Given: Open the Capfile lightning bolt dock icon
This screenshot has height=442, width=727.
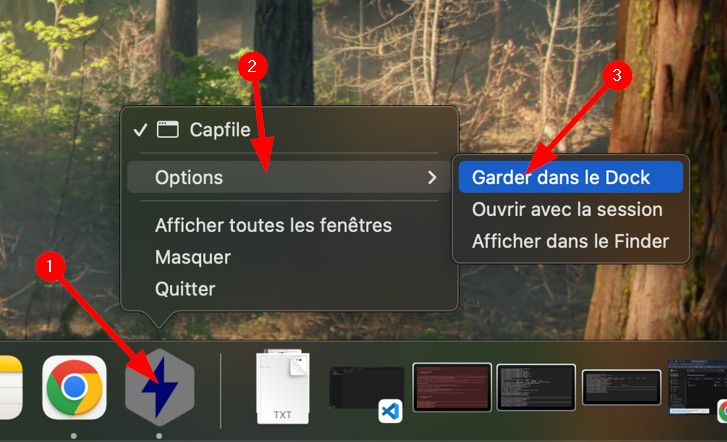Looking at the screenshot, I should coord(159,387).
